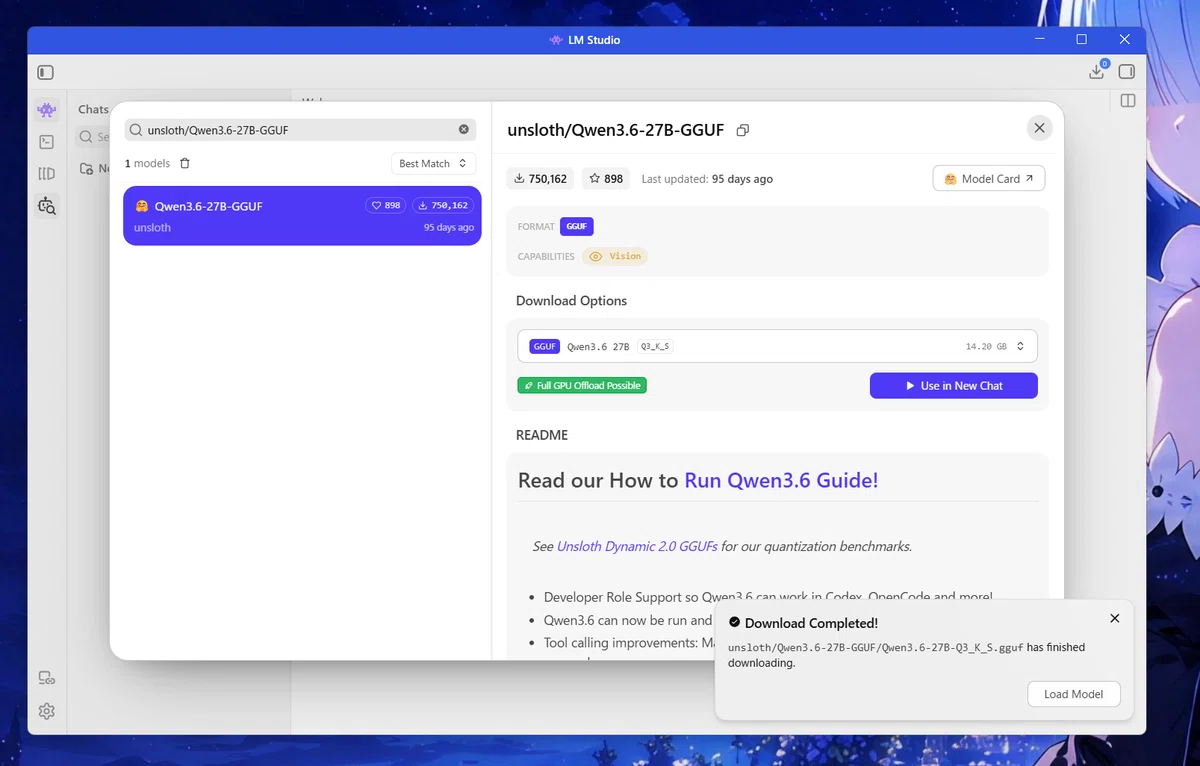This screenshot has width=1200, height=766.
Task: Clear the model search field text
Action: [x=463, y=130]
